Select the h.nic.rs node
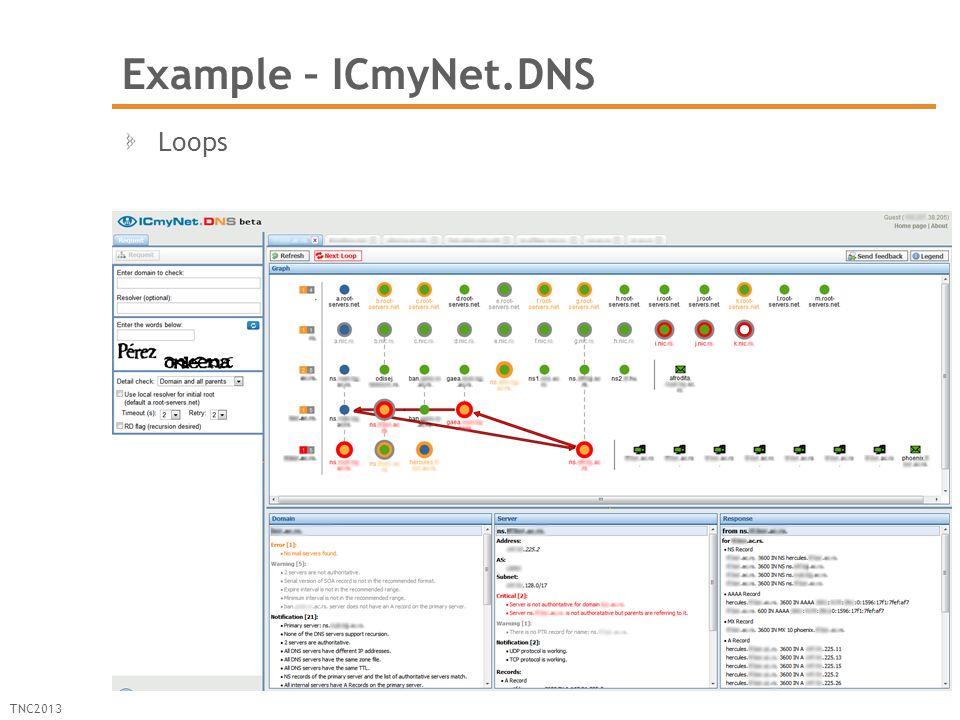The width and height of the screenshot is (960, 720). (624, 329)
